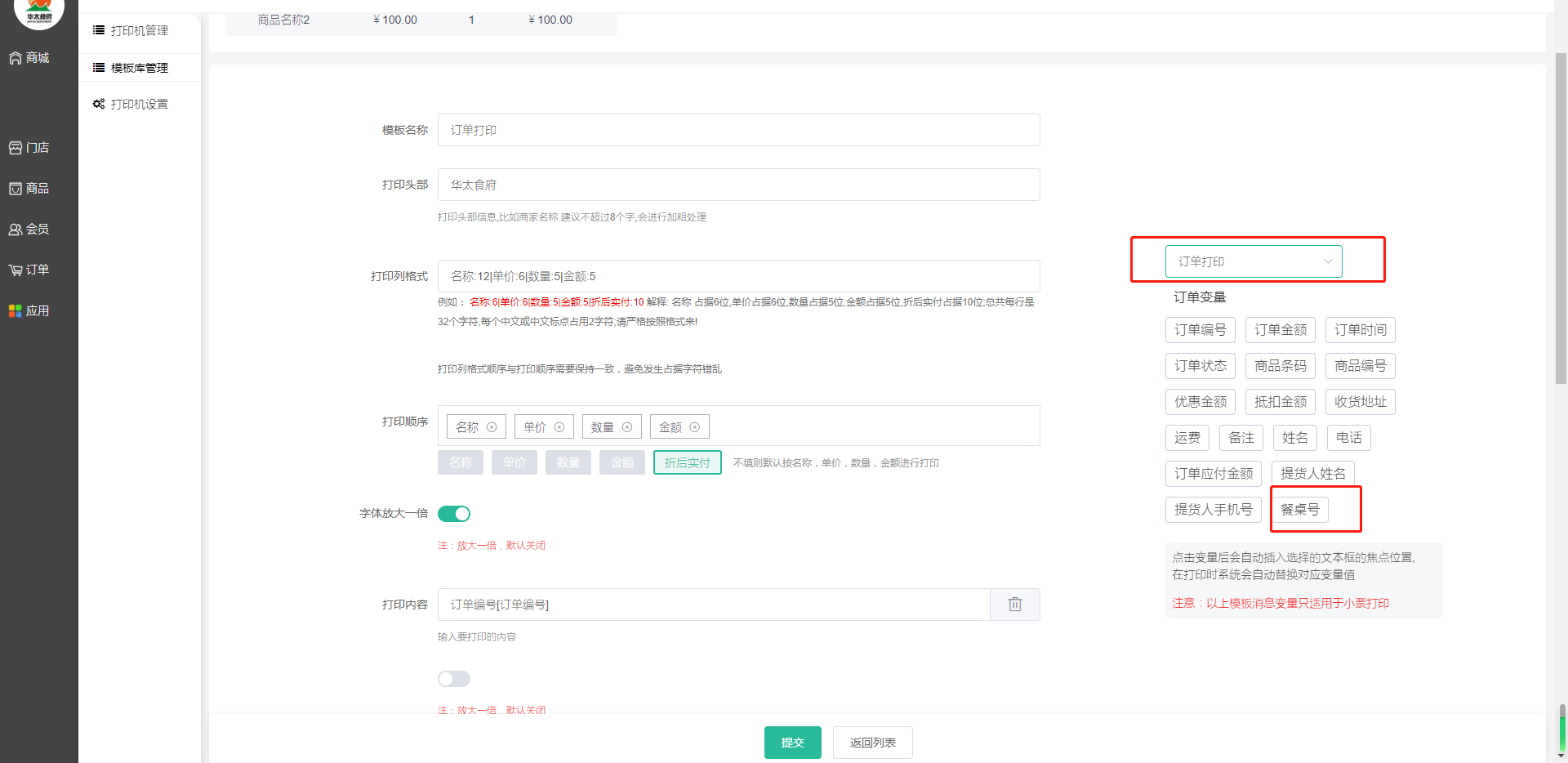This screenshot has height=763, width=1568.
Task: Open the 商城 section in sidebar
Action: tap(29, 58)
